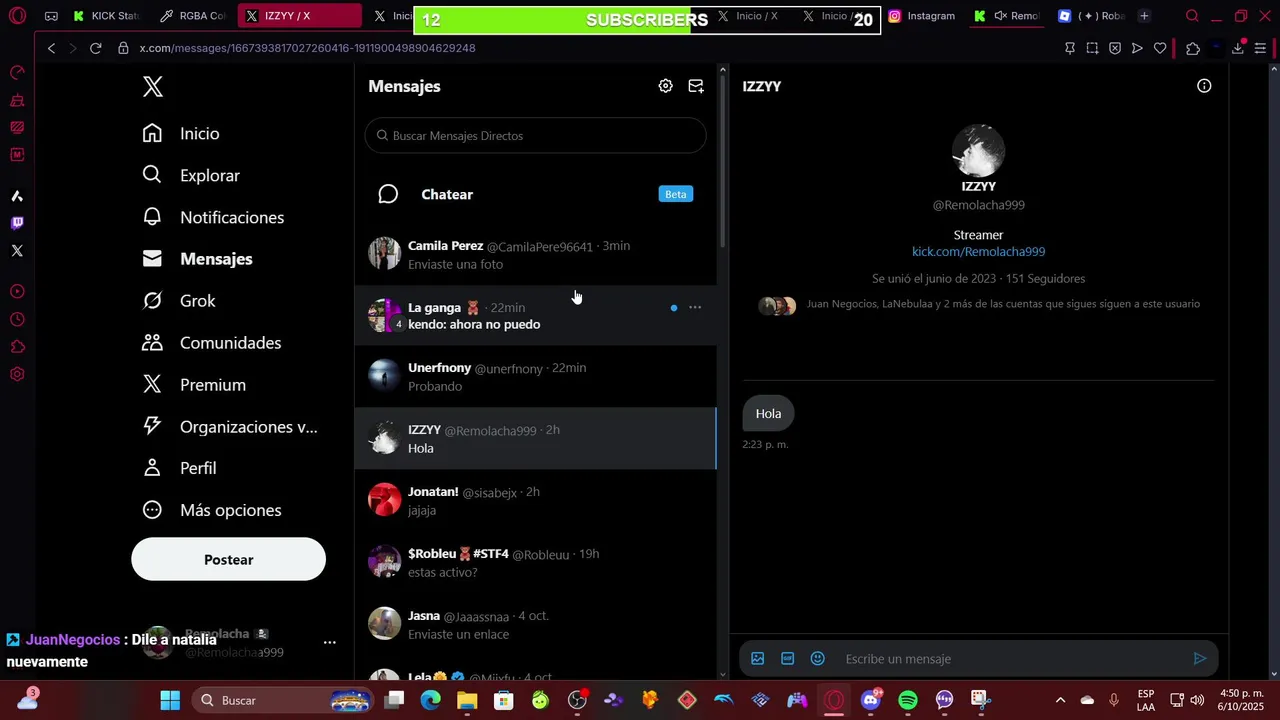Open Spotify from taskbar

click(908, 700)
